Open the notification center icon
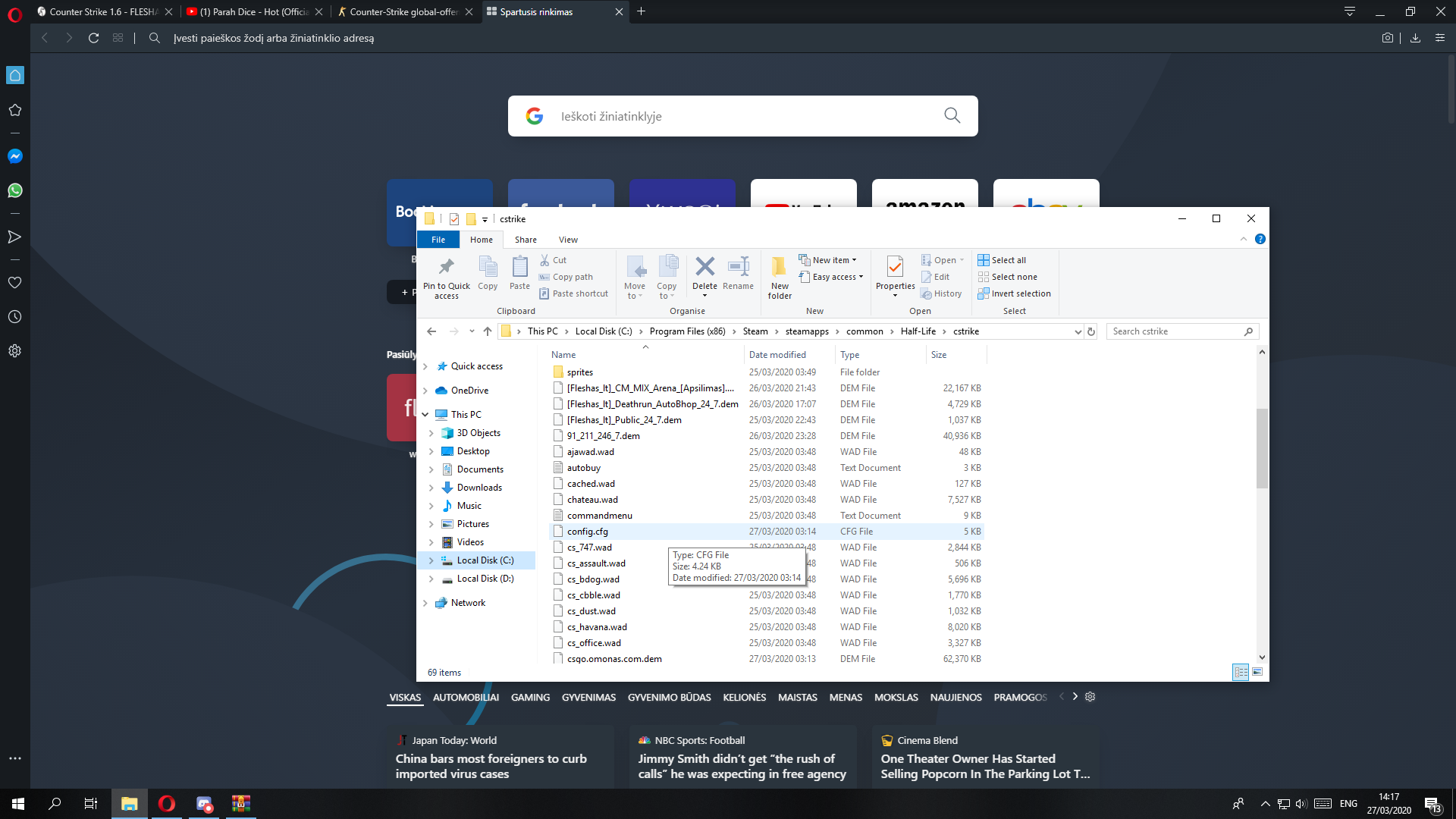Viewport: 1456px width, 819px height. 1432,804
